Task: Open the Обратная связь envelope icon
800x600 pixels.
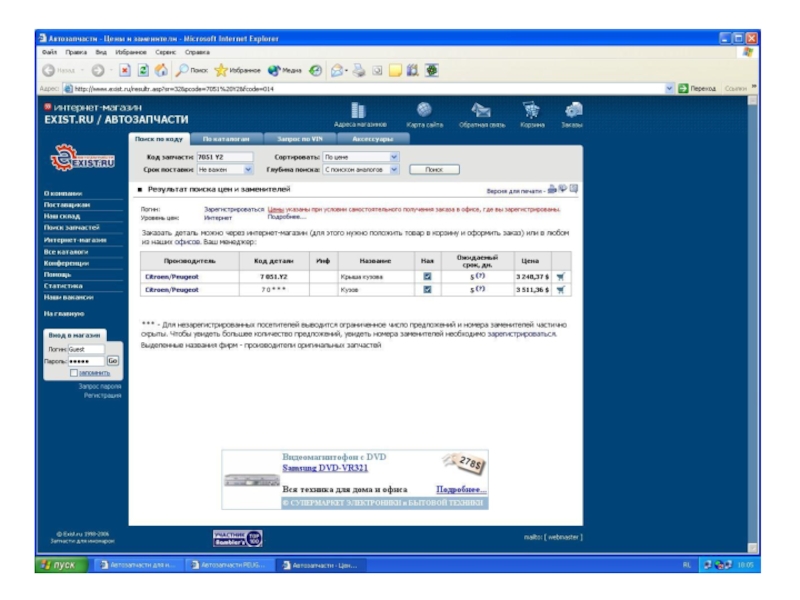Action: click(481, 110)
